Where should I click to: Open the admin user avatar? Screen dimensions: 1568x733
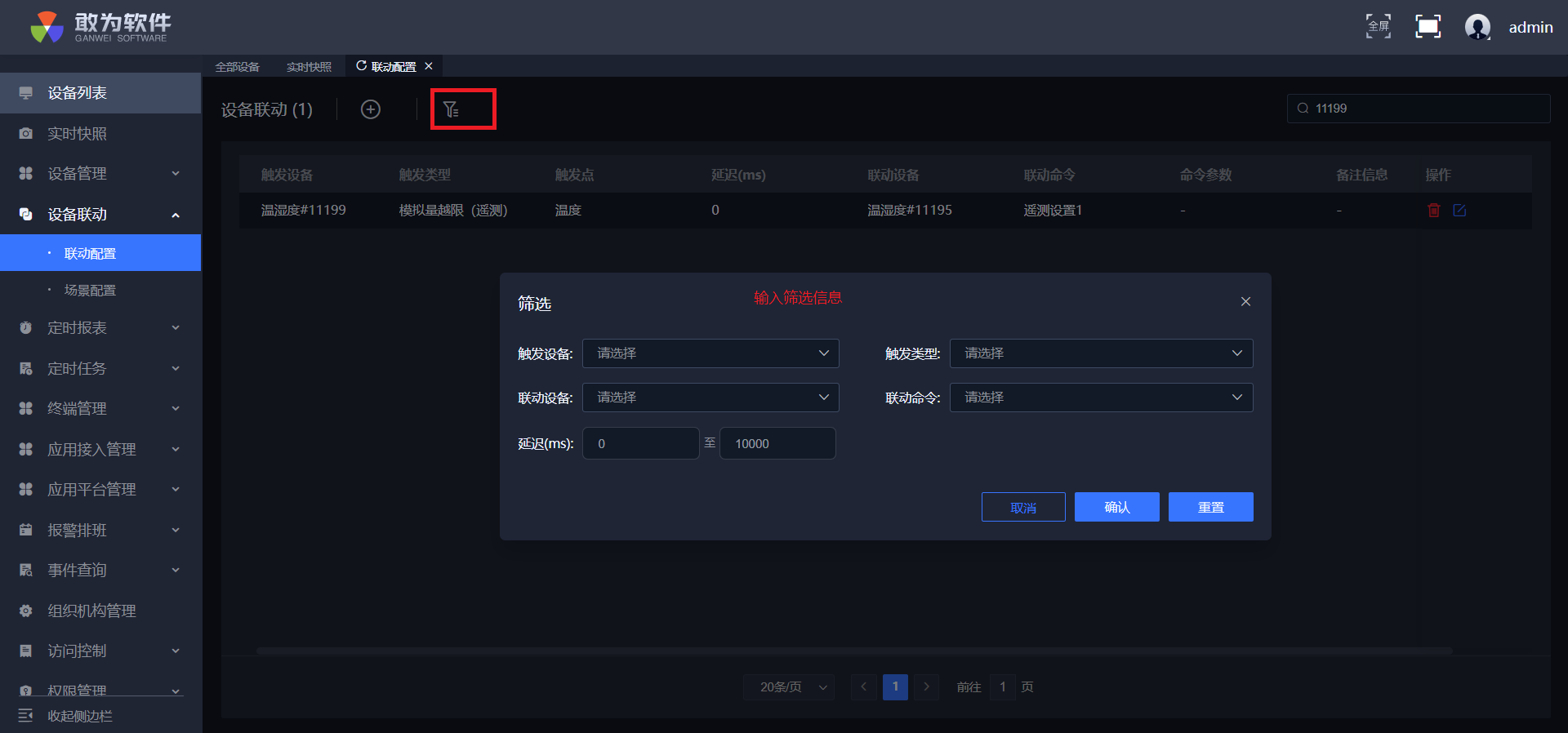click(x=1477, y=27)
